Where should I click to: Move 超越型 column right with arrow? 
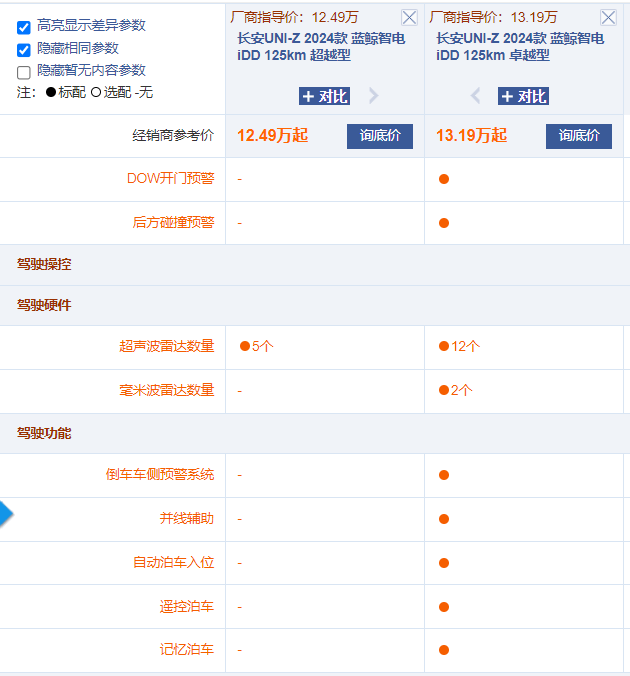(x=374, y=96)
